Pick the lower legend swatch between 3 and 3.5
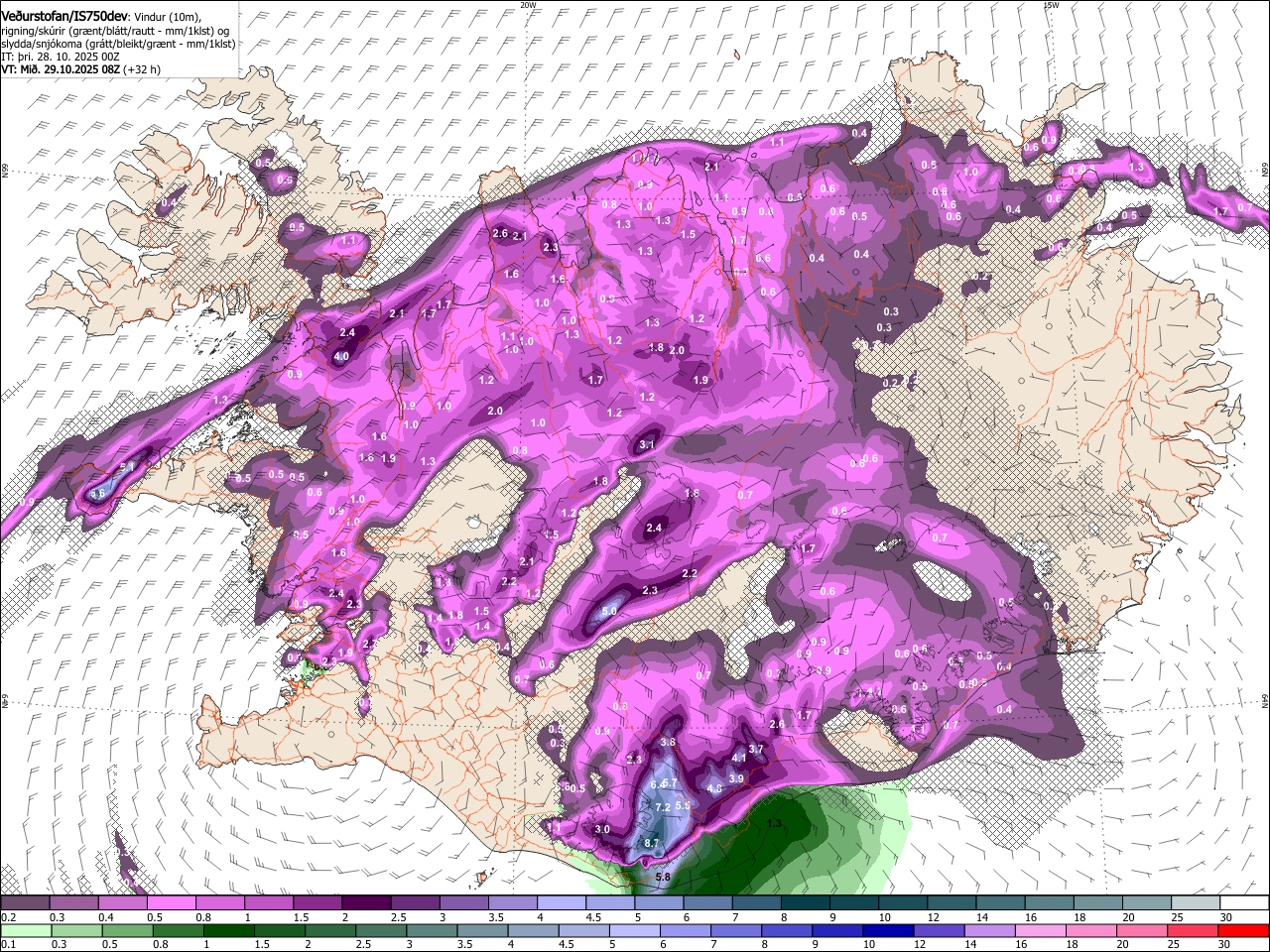Viewport: 1270px width, 952px height. pos(433,930)
